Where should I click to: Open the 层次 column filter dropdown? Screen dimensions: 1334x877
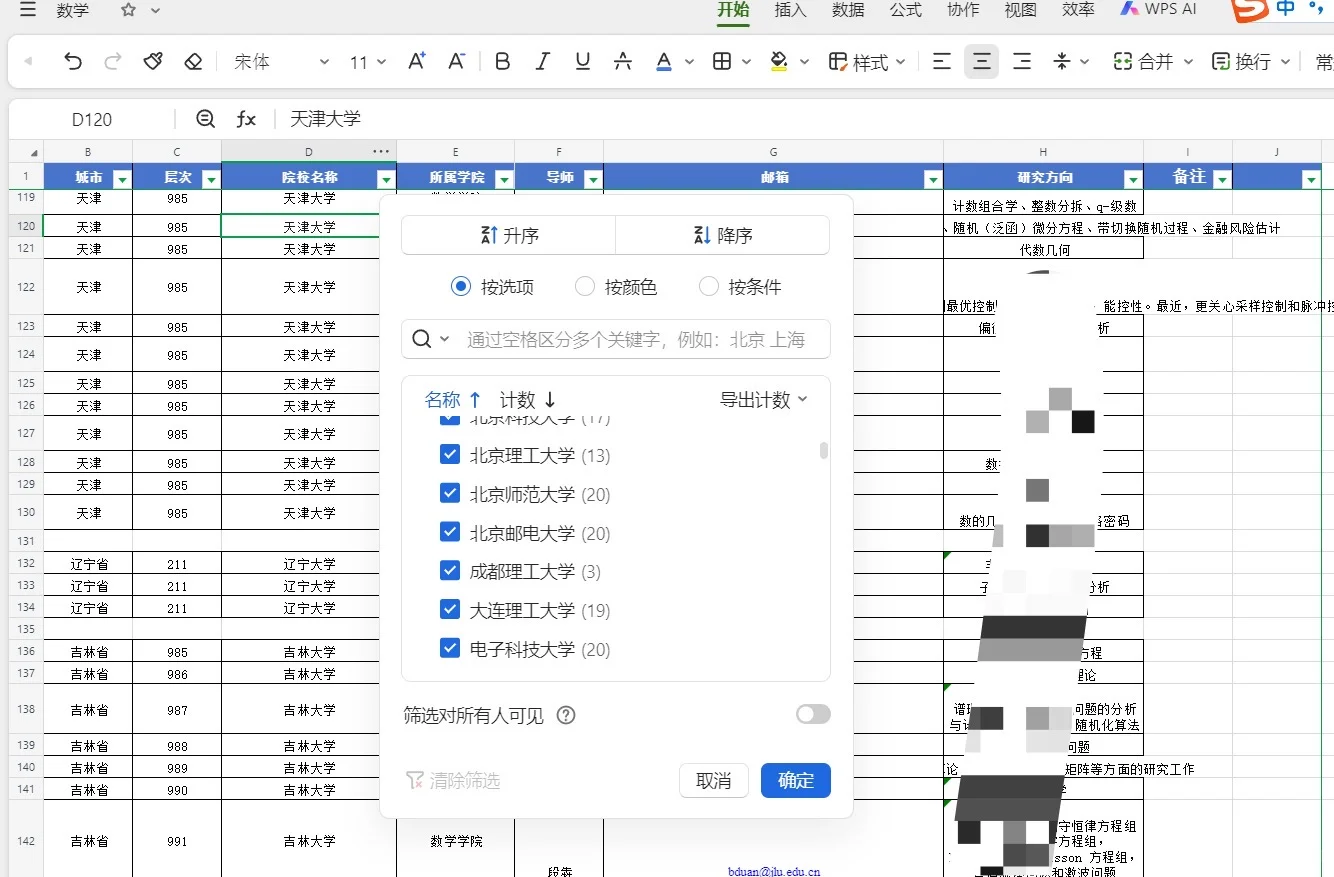pos(211,179)
